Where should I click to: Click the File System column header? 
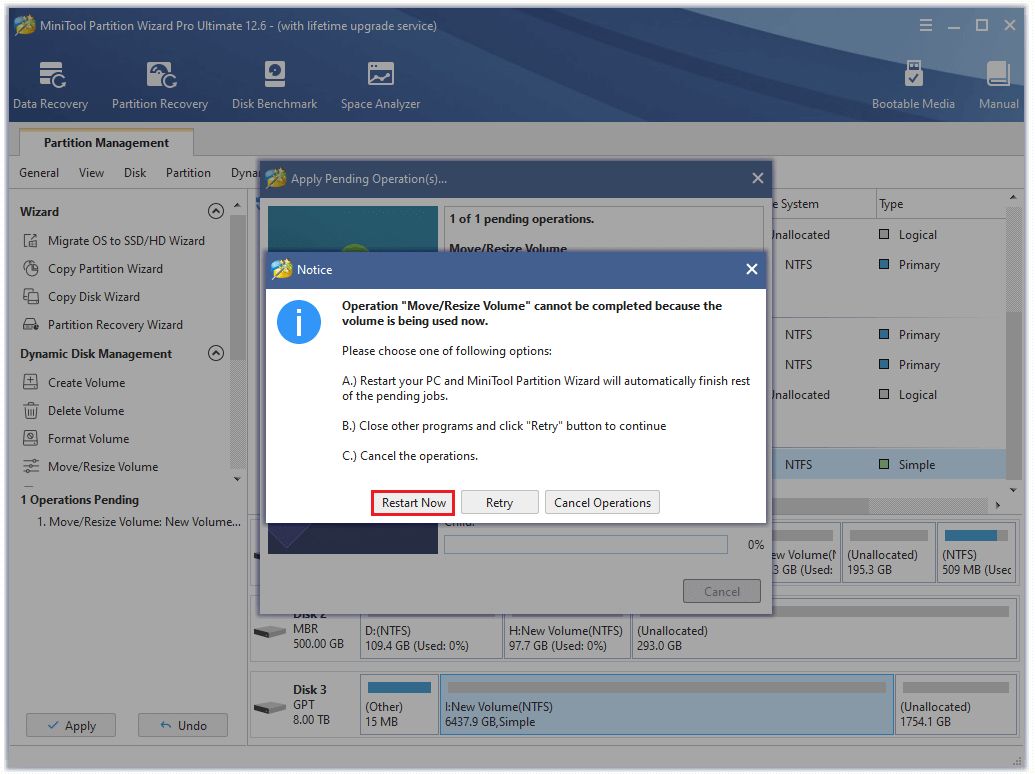click(x=823, y=204)
